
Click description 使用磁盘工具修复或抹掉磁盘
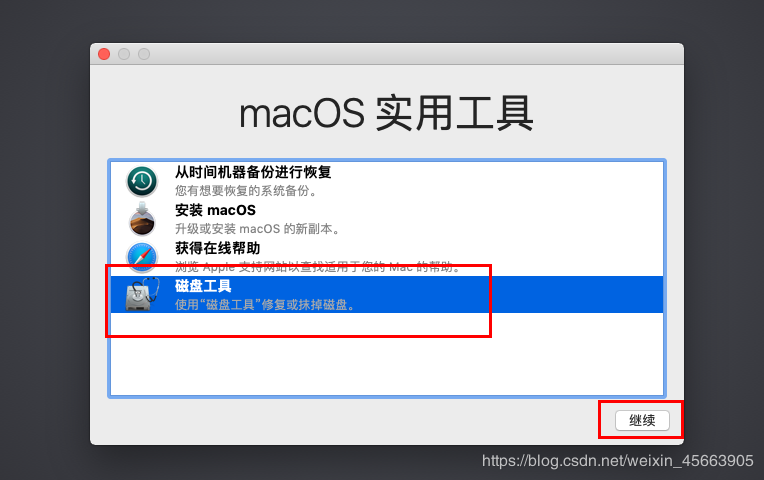tap(265, 305)
